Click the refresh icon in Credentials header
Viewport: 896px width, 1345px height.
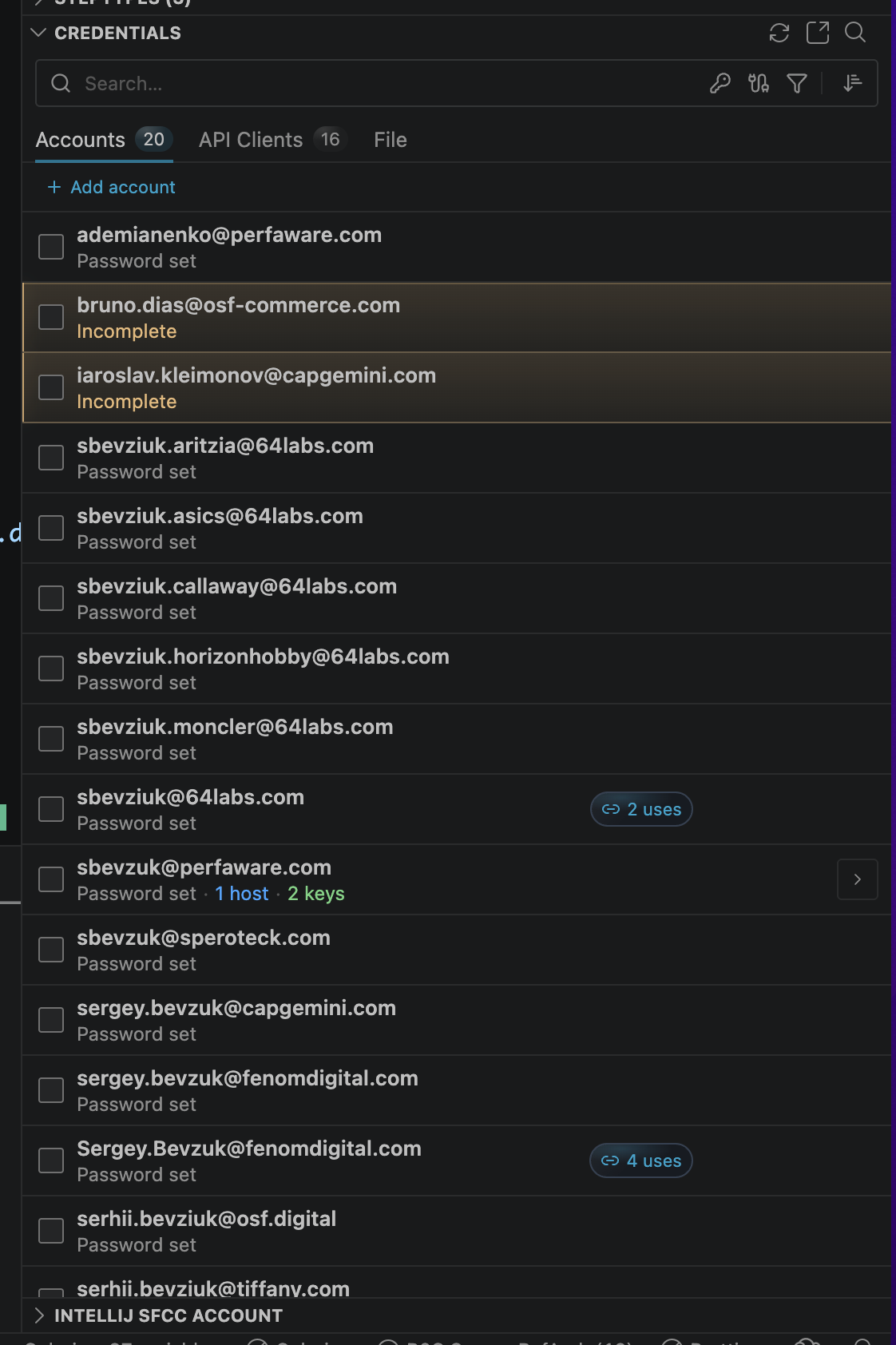coord(779,33)
